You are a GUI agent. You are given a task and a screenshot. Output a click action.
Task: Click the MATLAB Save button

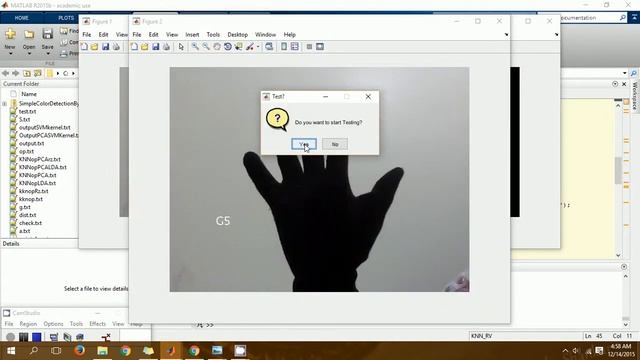[47, 40]
